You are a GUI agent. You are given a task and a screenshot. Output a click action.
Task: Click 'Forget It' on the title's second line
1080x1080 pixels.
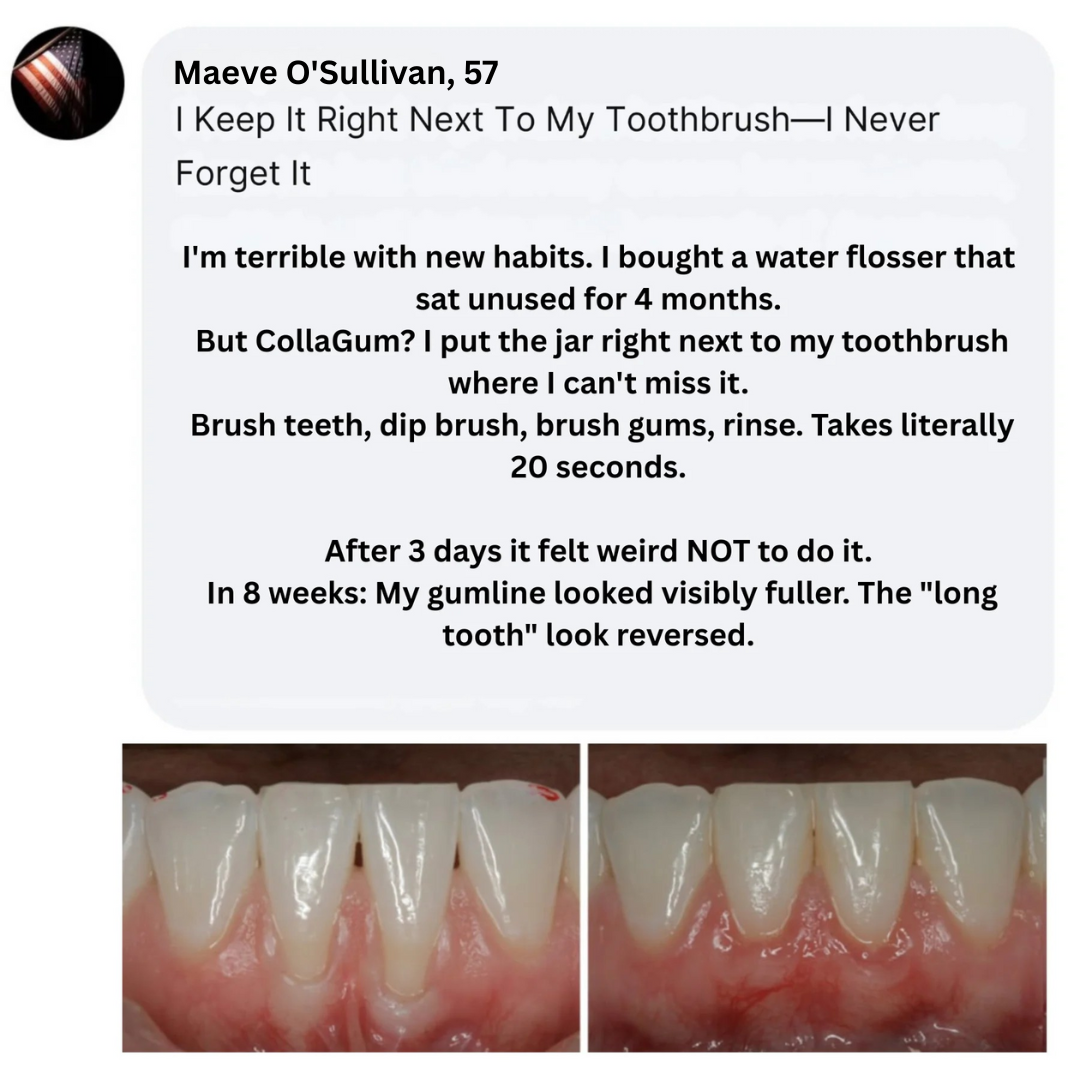[x=242, y=174]
